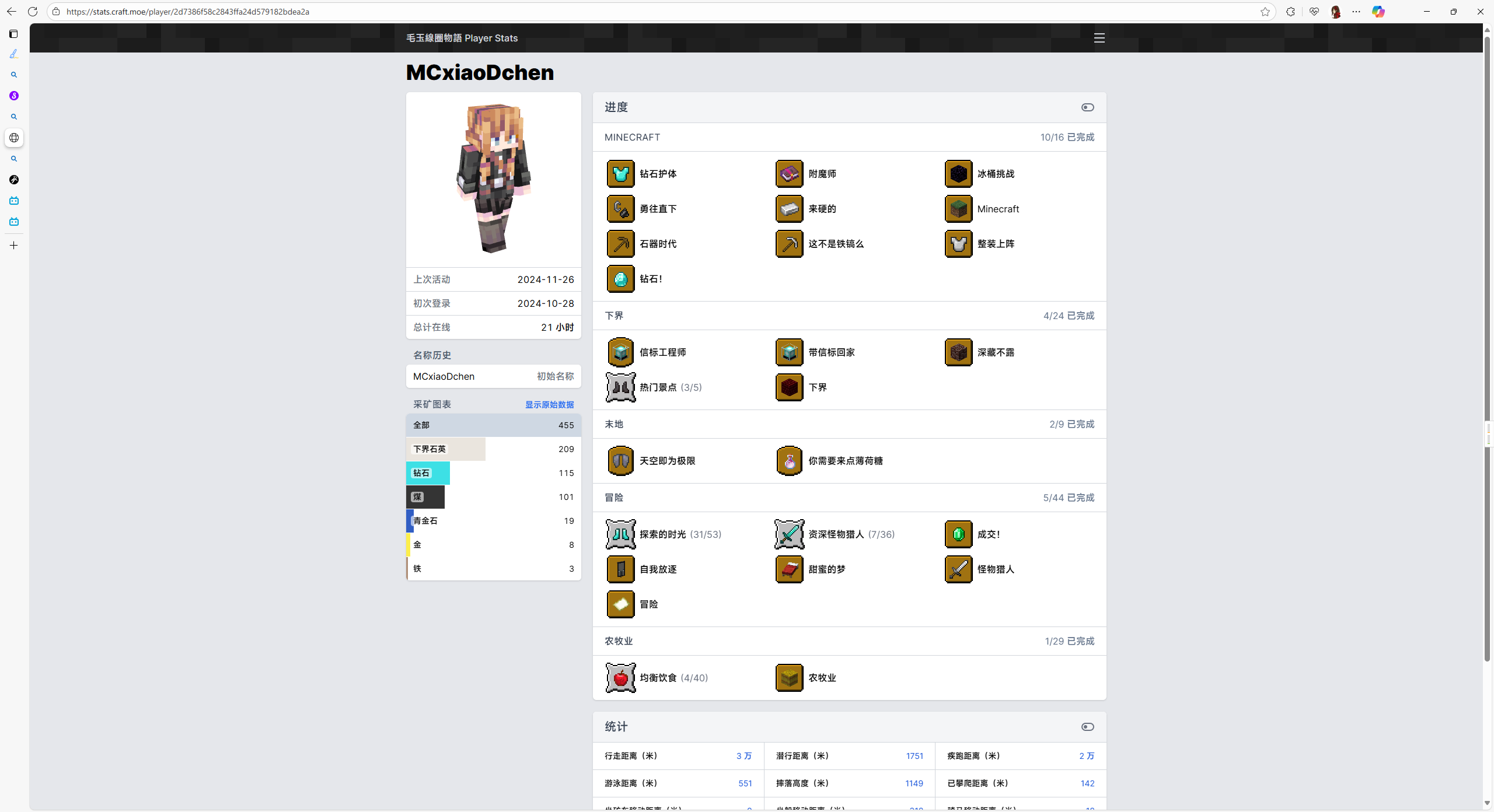
Task: Open browser settings and more menu
Action: click(x=1356, y=12)
